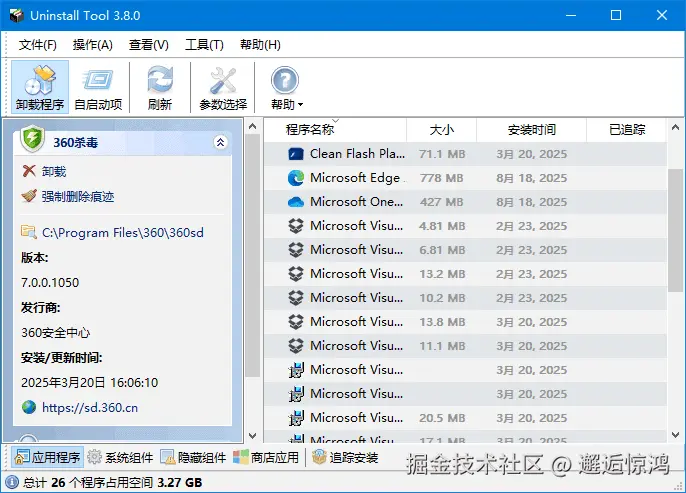Click icon of 11.1 MB Microsoft Visual row

tap(296, 346)
